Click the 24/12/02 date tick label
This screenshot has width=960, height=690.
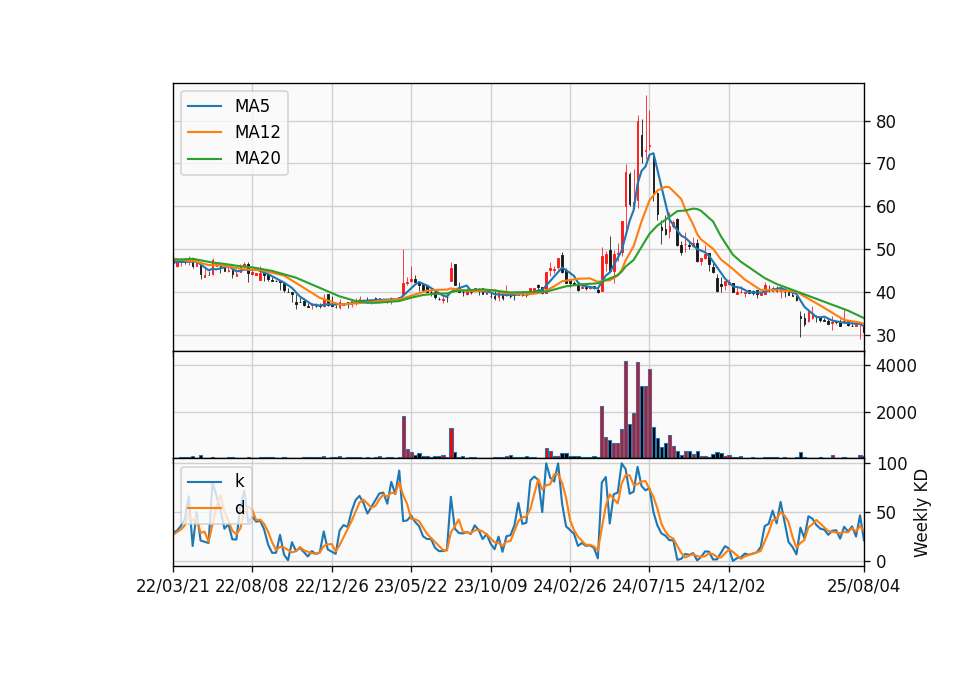coord(729,587)
